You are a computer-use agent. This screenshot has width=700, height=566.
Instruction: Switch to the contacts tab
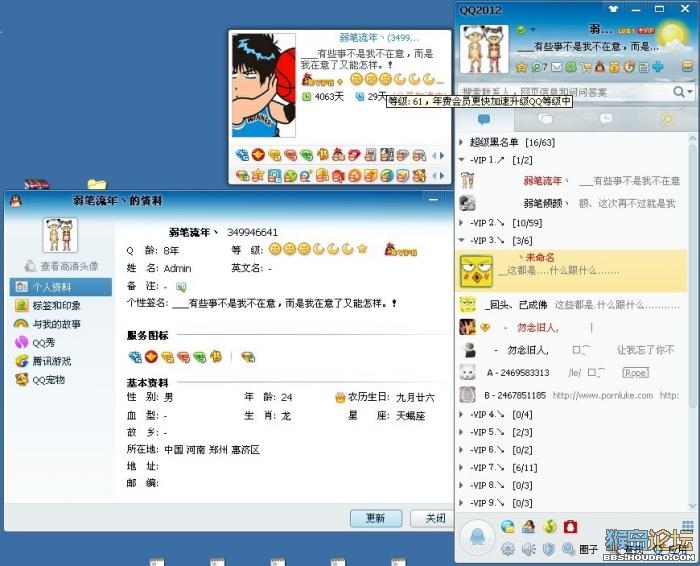[484, 119]
